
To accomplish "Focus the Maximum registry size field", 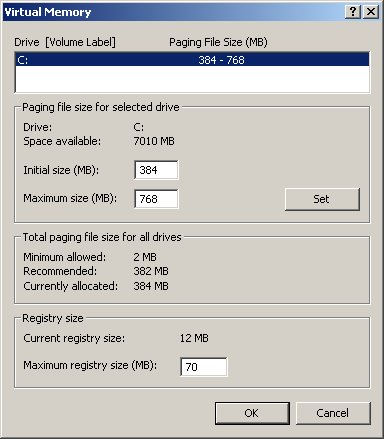I will 204,367.
